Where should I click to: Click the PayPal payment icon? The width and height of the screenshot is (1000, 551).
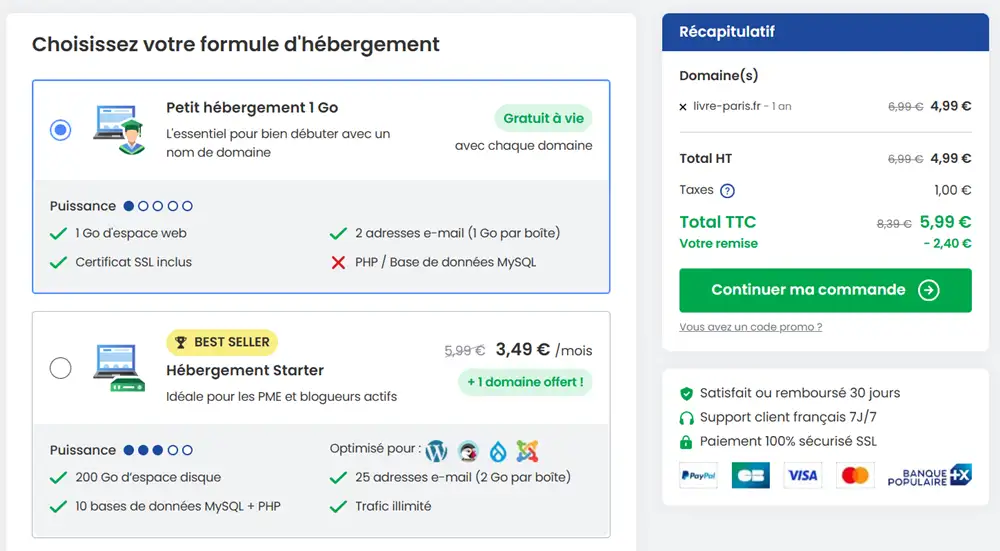[x=698, y=475]
